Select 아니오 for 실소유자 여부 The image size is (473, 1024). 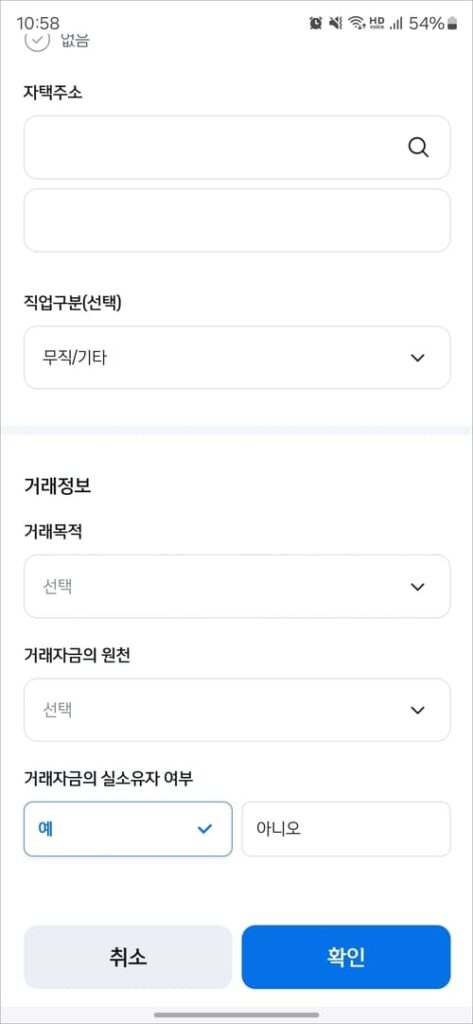tap(346, 829)
